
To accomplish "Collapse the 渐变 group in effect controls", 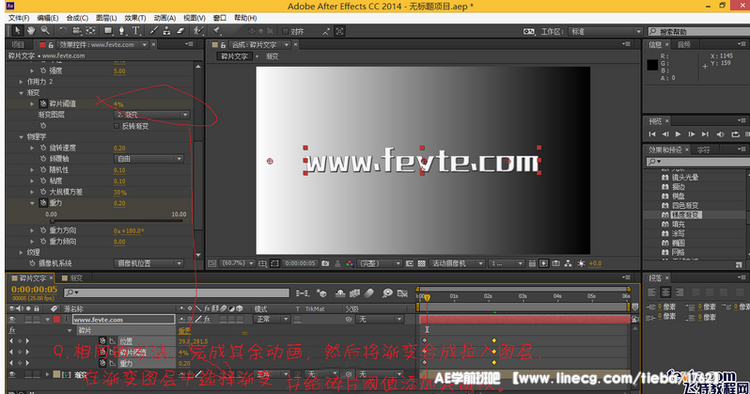I will [21, 93].
